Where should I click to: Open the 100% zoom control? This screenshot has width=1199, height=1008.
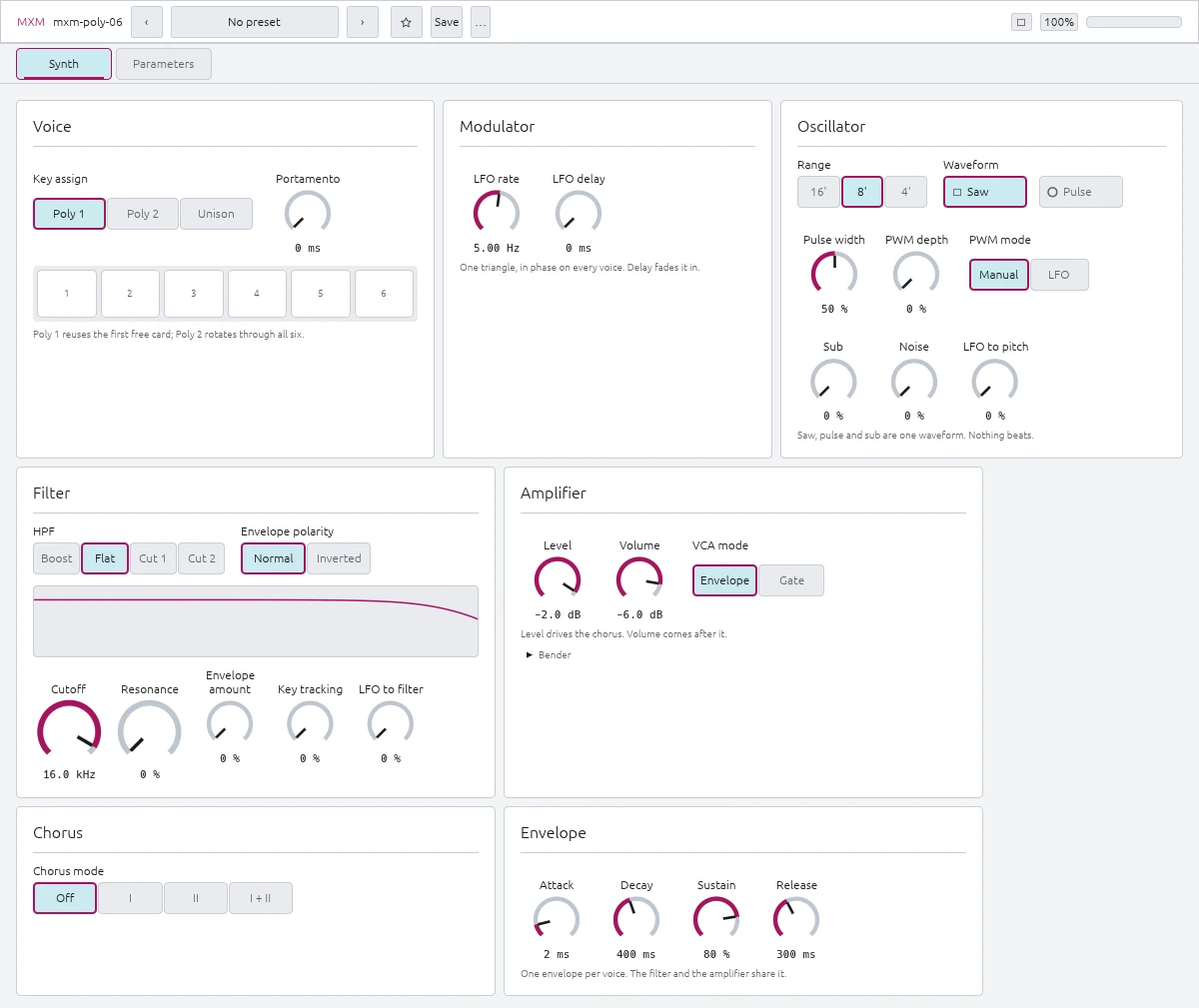[x=1059, y=22]
